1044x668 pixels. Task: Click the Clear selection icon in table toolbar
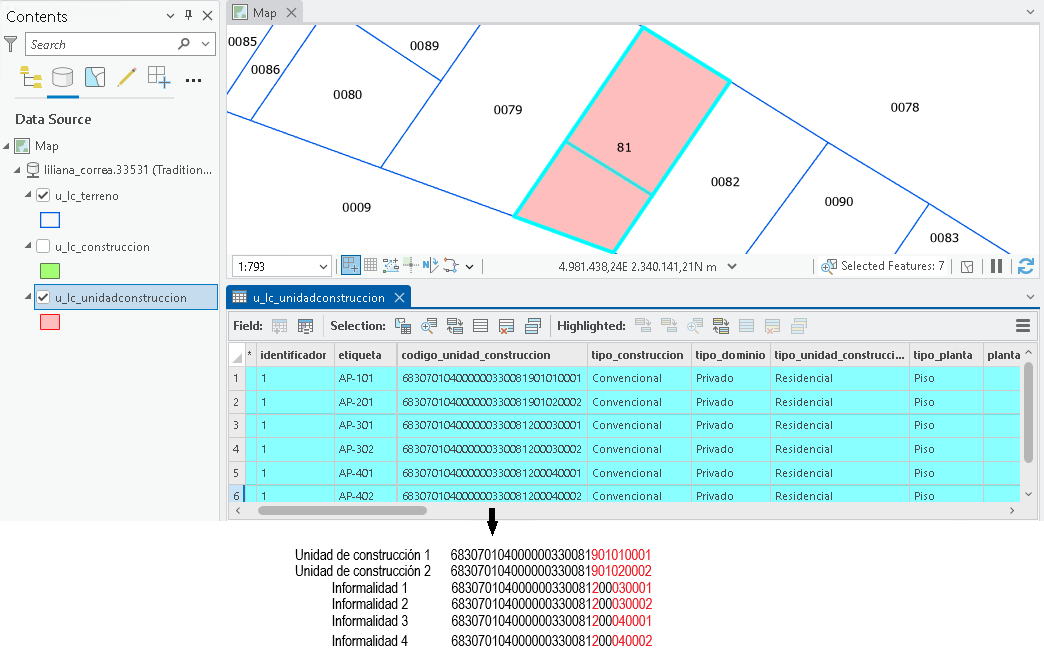click(506, 326)
